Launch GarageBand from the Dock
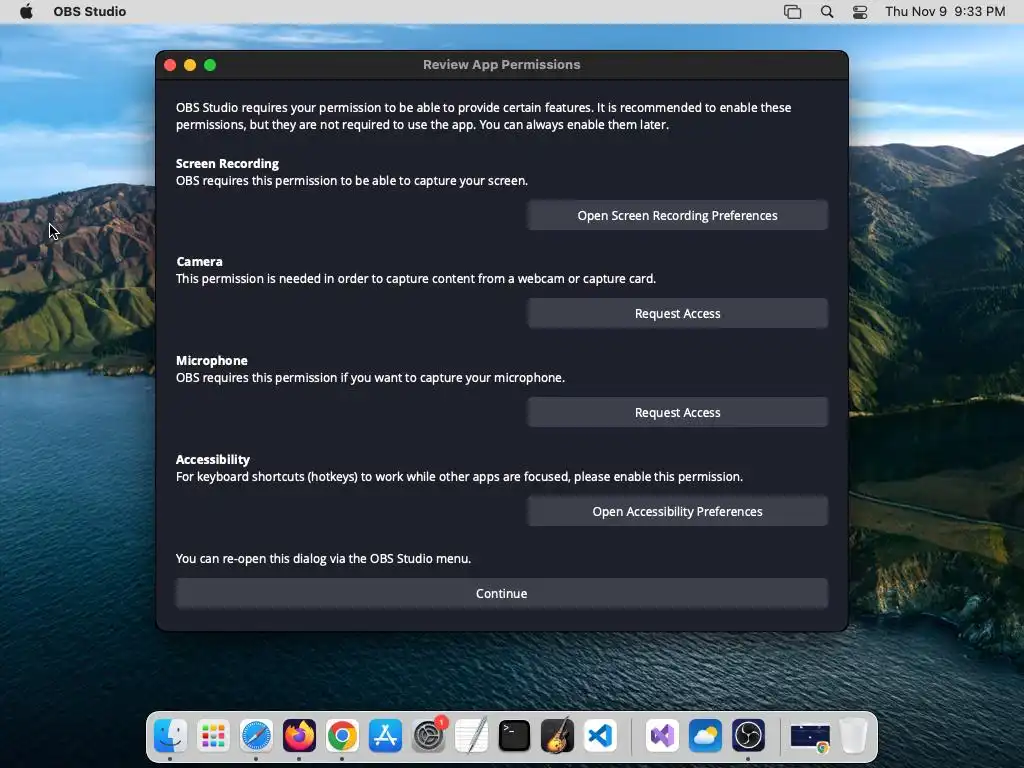The height and width of the screenshot is (768, 1024). click(557, 736)
